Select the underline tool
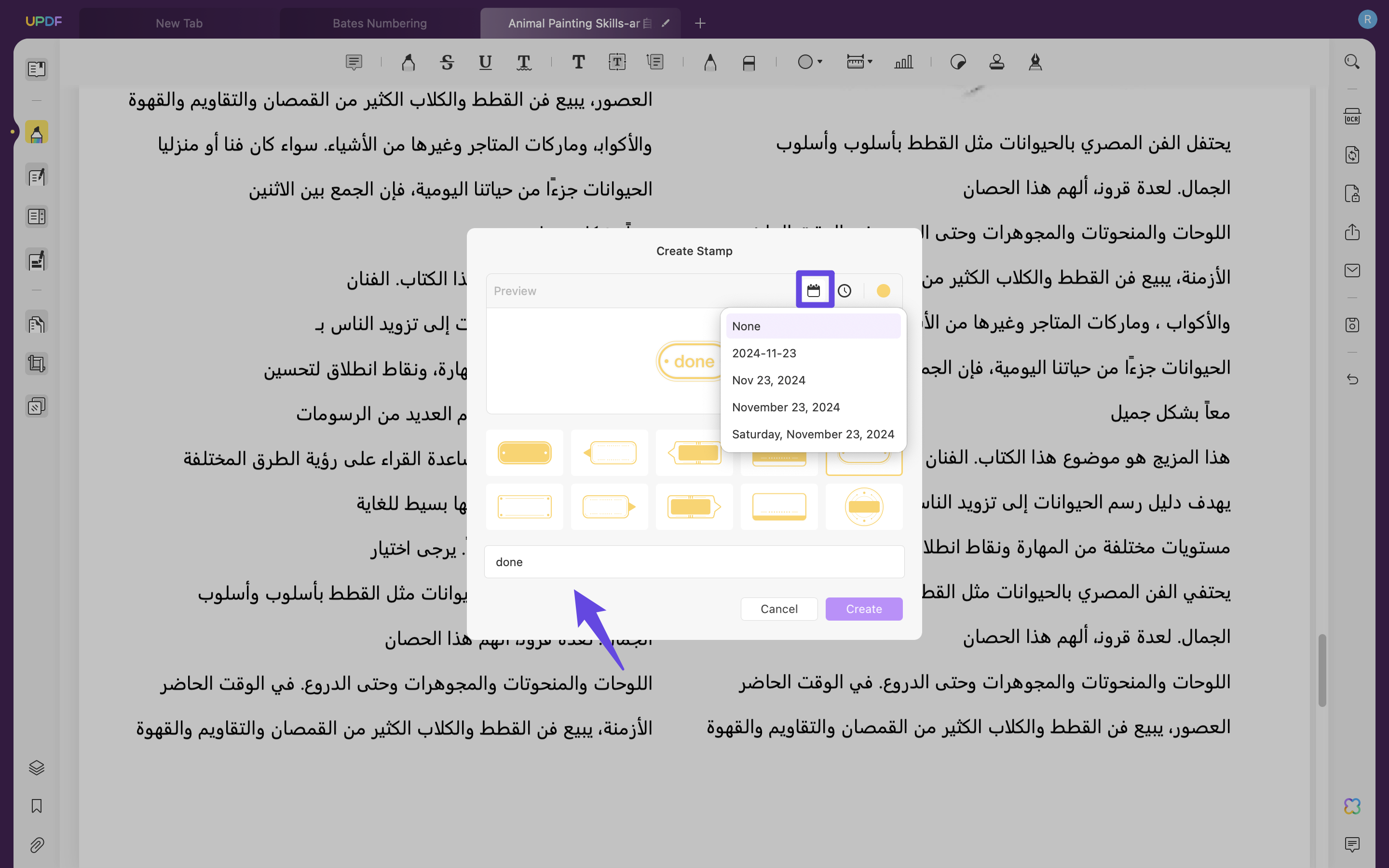The width and height of the screenshot is (1389, 868). pyautogui.click(x=486, y=62)
